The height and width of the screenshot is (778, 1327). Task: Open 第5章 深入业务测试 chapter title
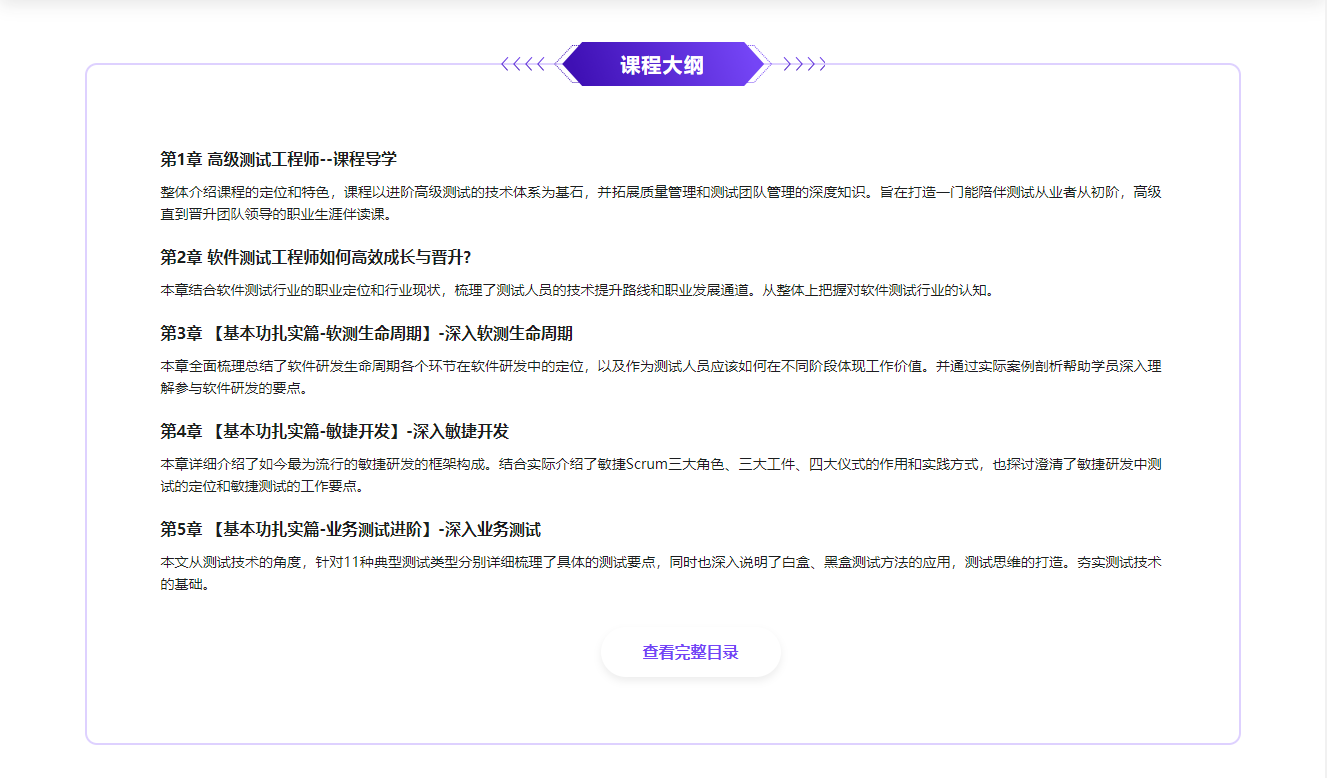point(350,529)
